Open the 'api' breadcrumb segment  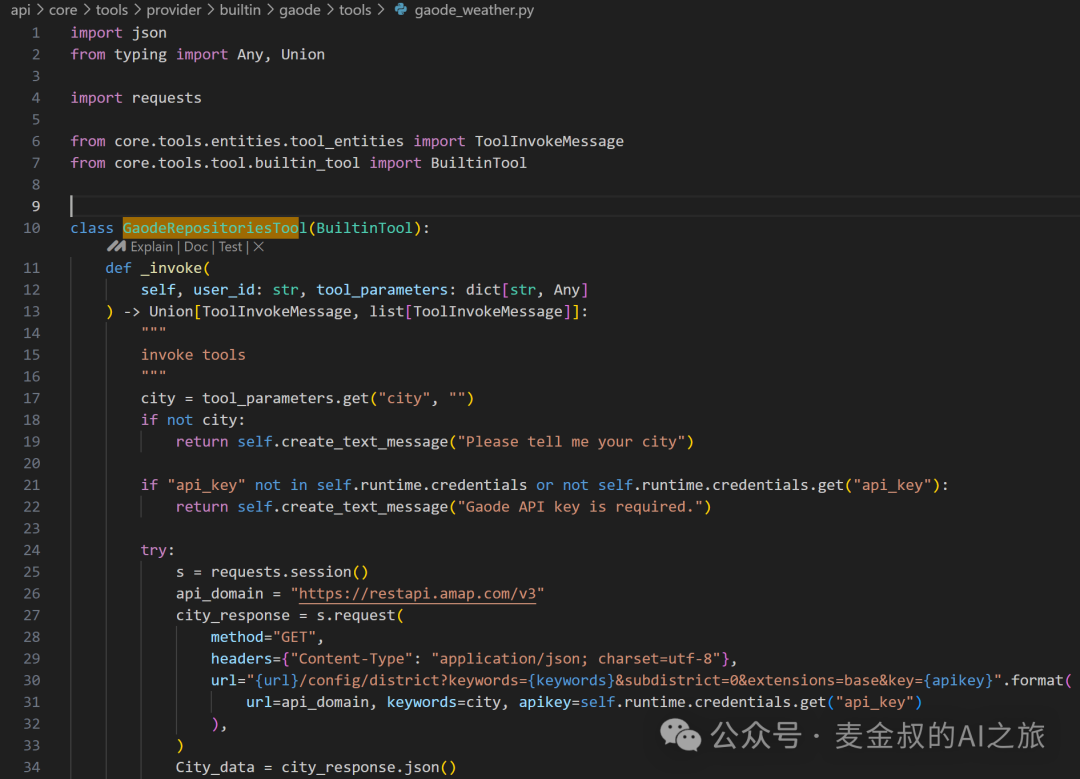21,10
